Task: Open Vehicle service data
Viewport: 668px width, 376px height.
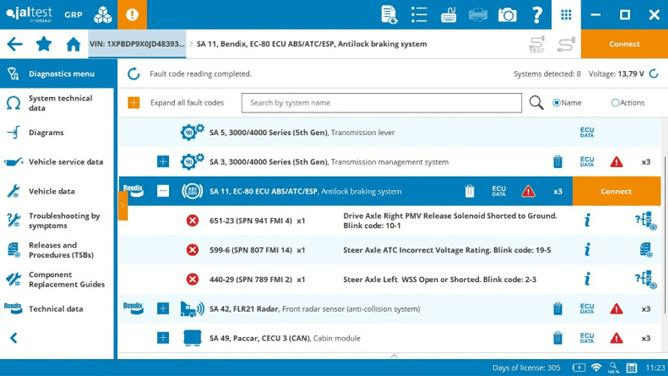Action: tap(57, 162)
